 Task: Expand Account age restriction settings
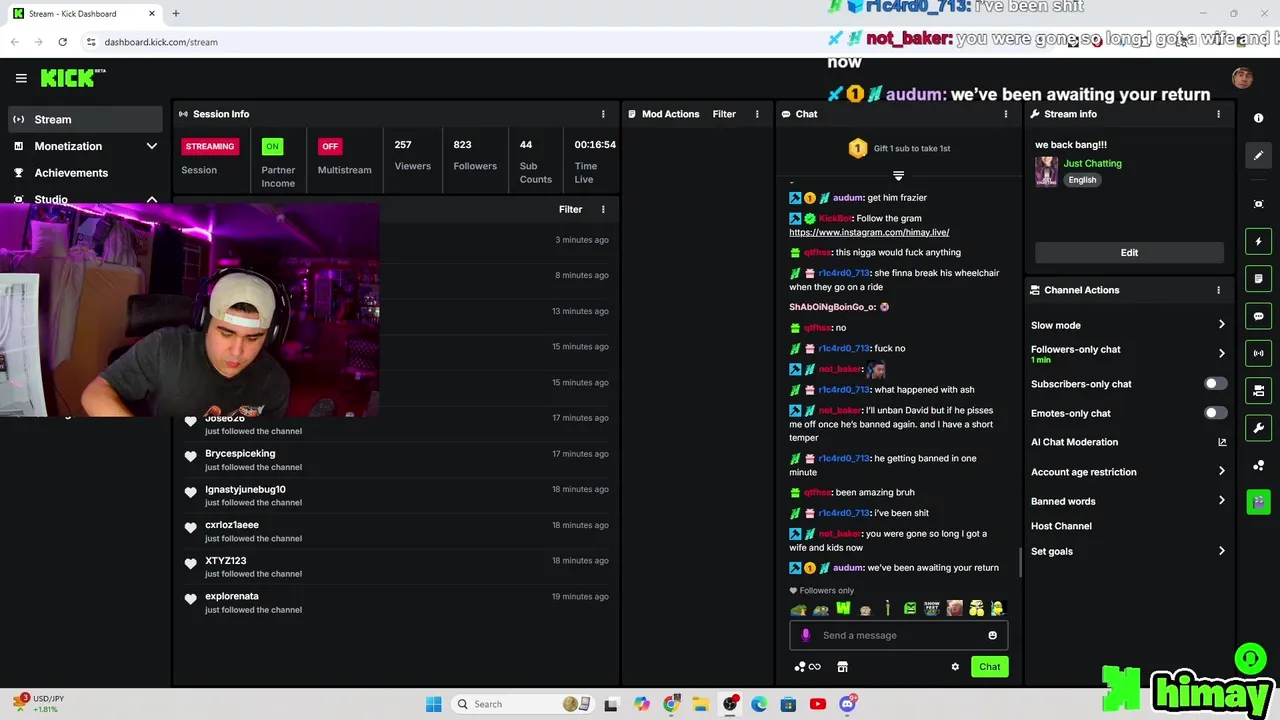point(1128,472)
